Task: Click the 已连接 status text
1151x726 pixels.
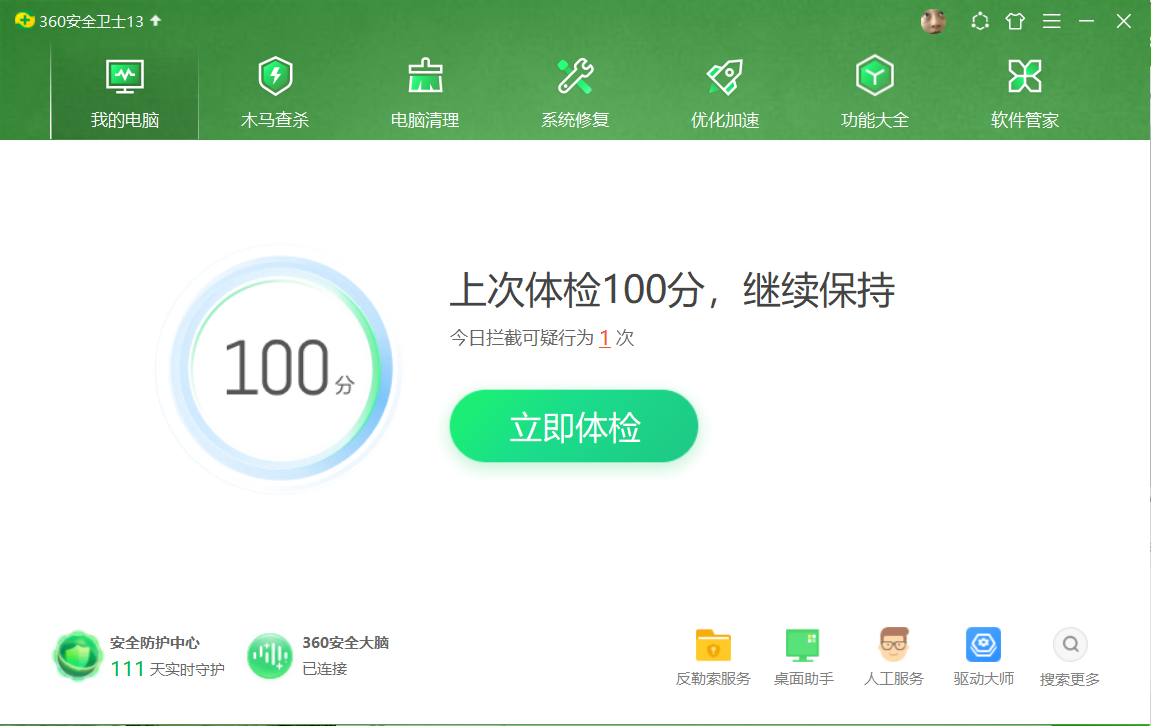Action: (324, 669)
